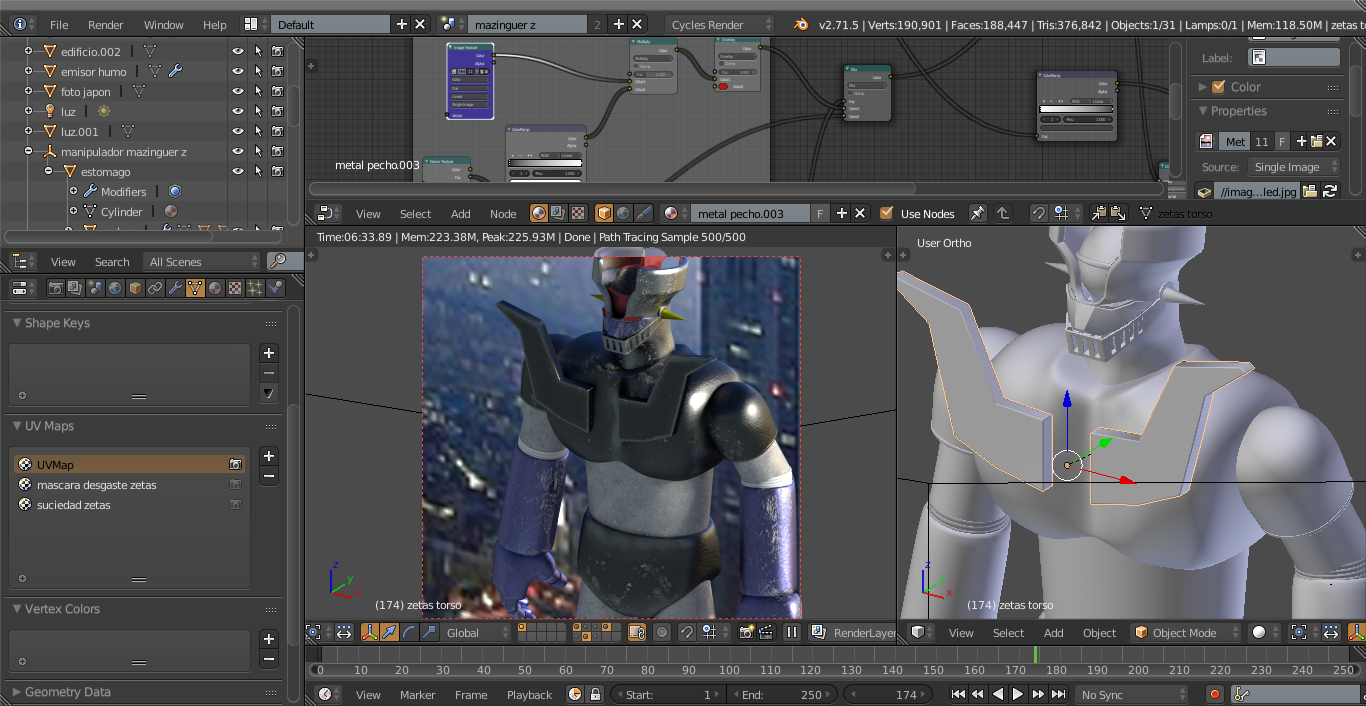Choose object shader nodes cube icon

click(604, 213)
